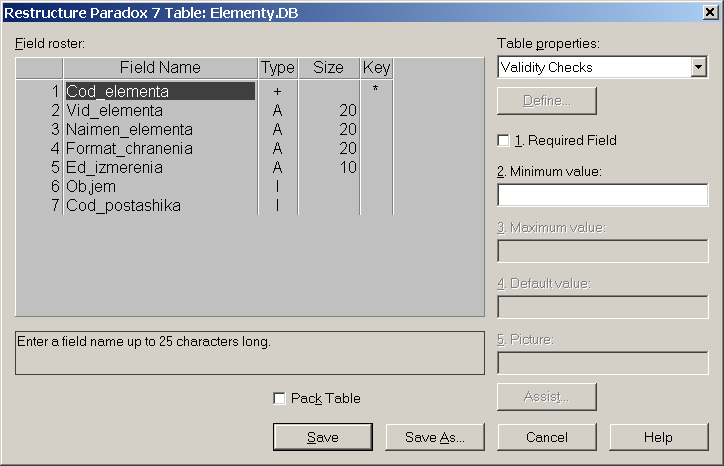This screenshot has height=466, width=724.
Task: Click the Save button
Action: 323,437
